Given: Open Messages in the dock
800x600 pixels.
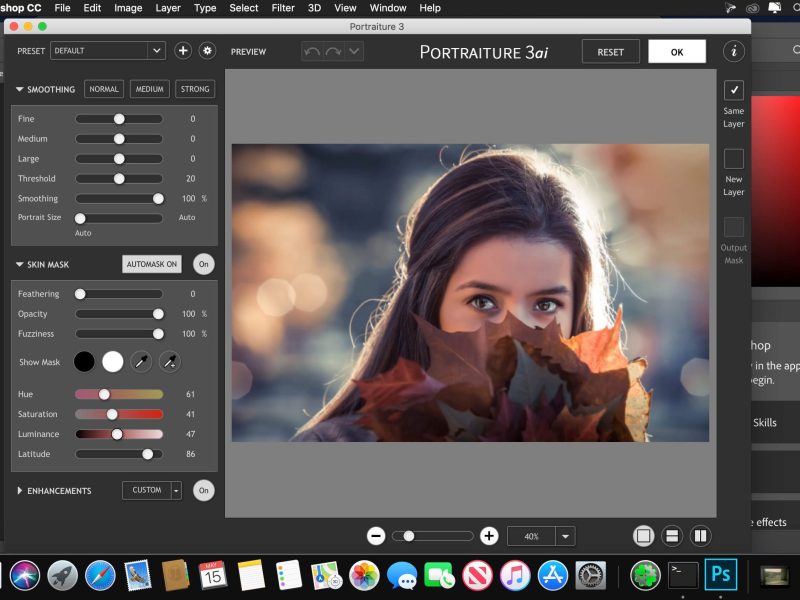Looking at the screenshot, I should (402, 576).
